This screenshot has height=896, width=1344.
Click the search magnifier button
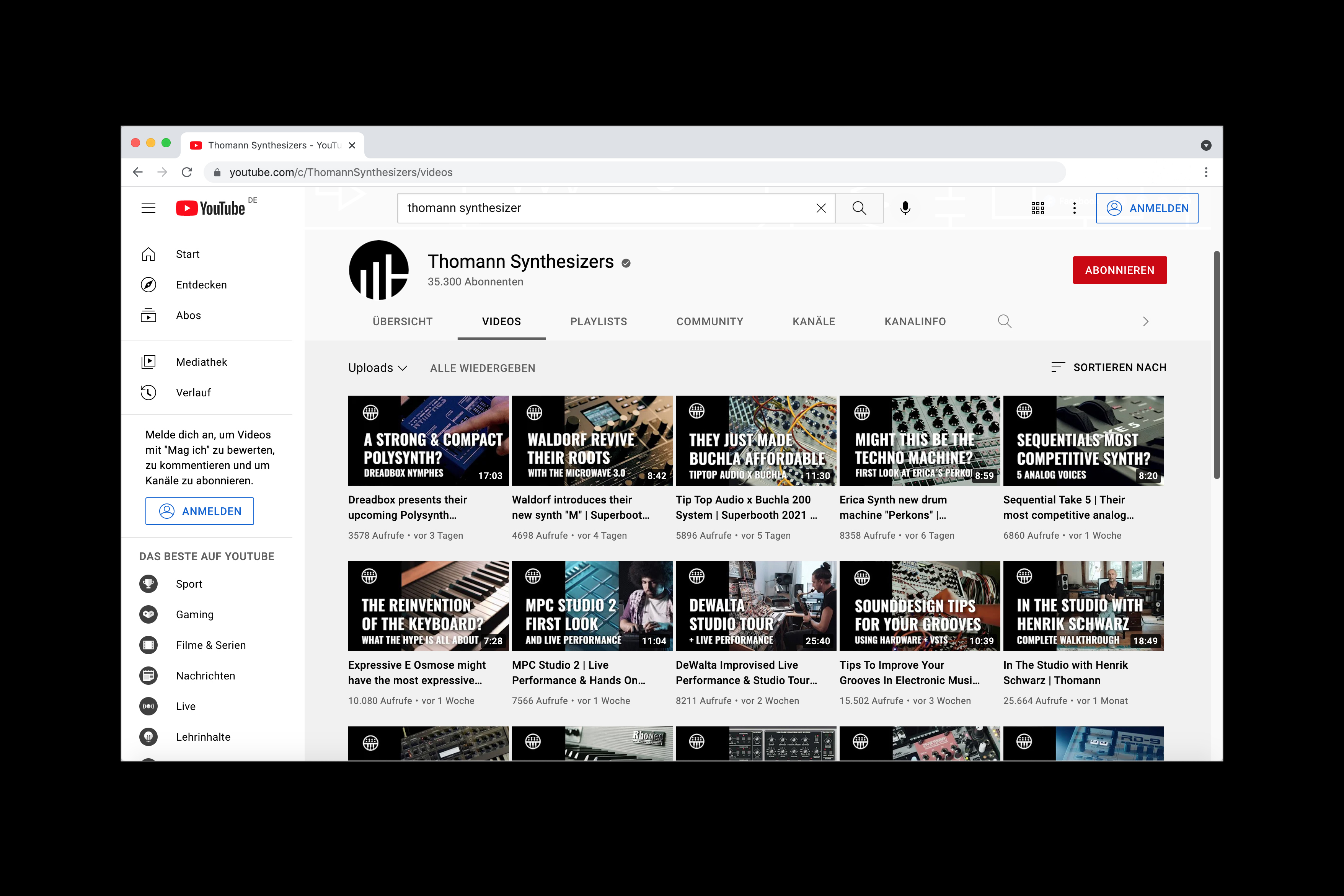pyautogui.click(x=859, y=208)
